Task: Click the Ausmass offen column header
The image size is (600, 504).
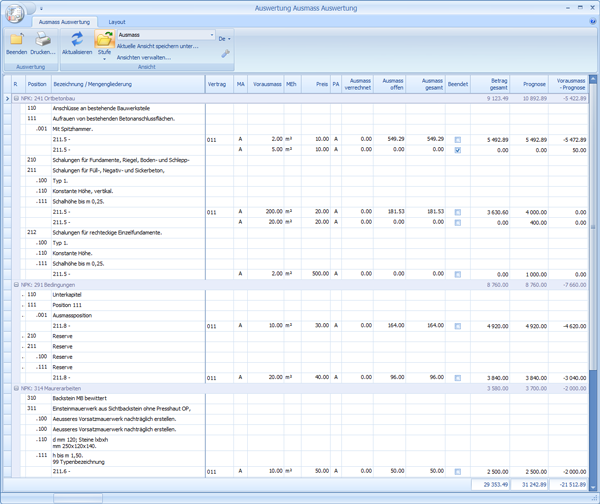Action: click(x=390, y=84)
